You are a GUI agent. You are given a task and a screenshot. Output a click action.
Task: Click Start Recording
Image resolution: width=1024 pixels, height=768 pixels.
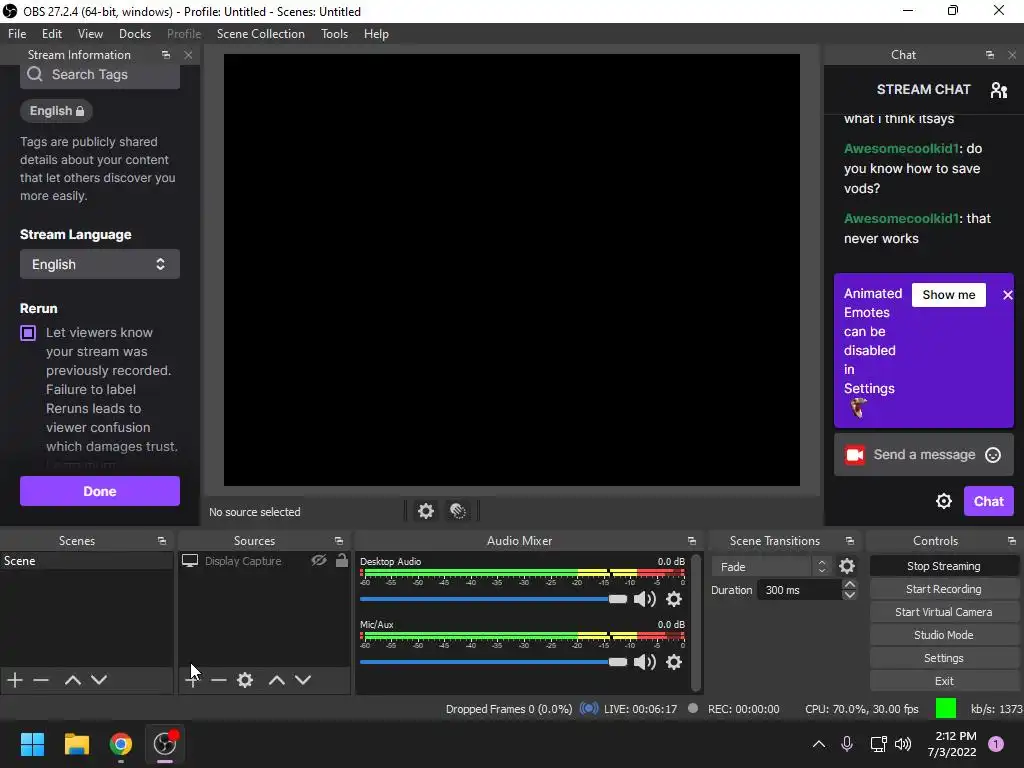pyautogui.click(x=944, y=589)
